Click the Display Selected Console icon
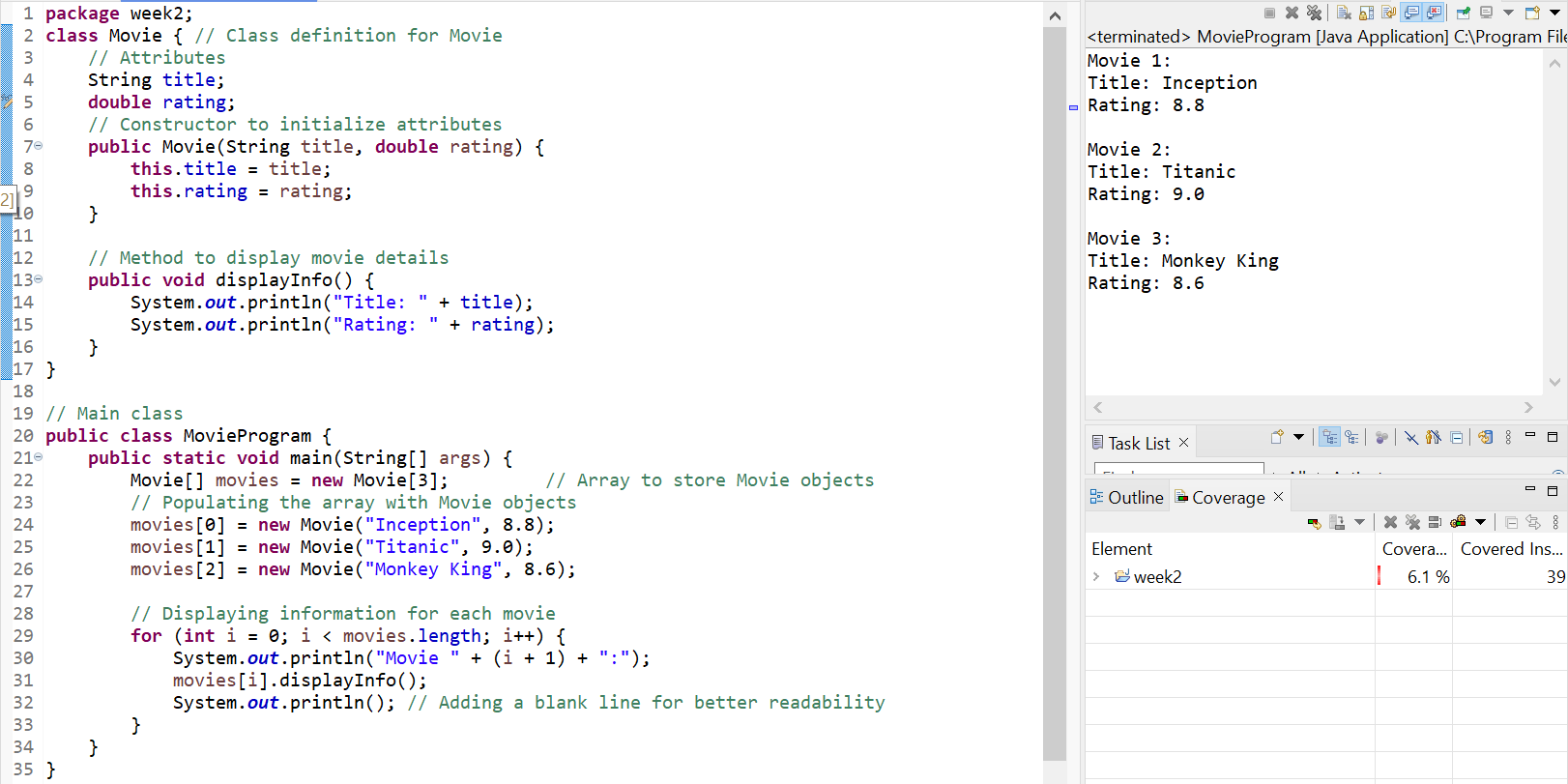 [1487, 13]
